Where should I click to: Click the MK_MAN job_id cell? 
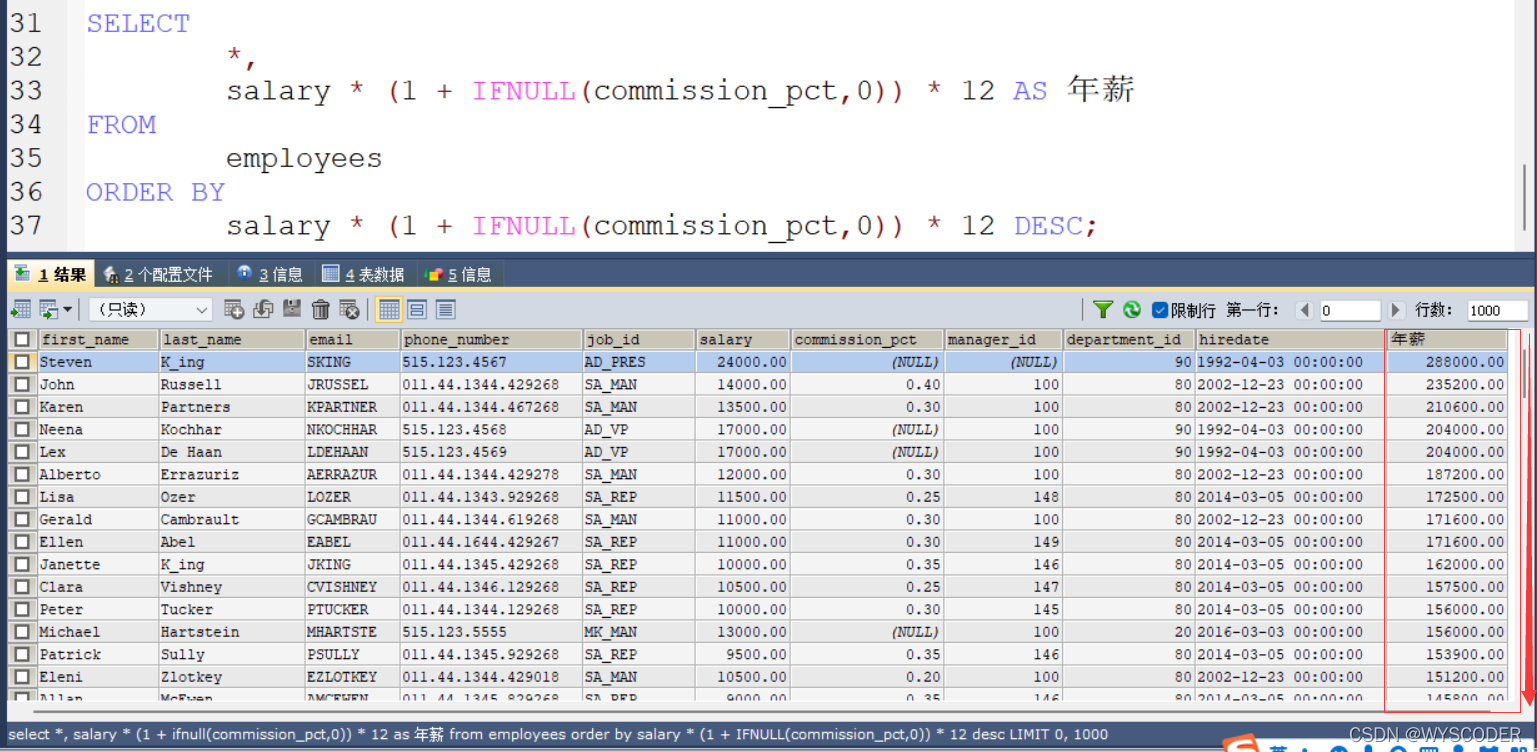pyautogui.click(x=638, y=632)
